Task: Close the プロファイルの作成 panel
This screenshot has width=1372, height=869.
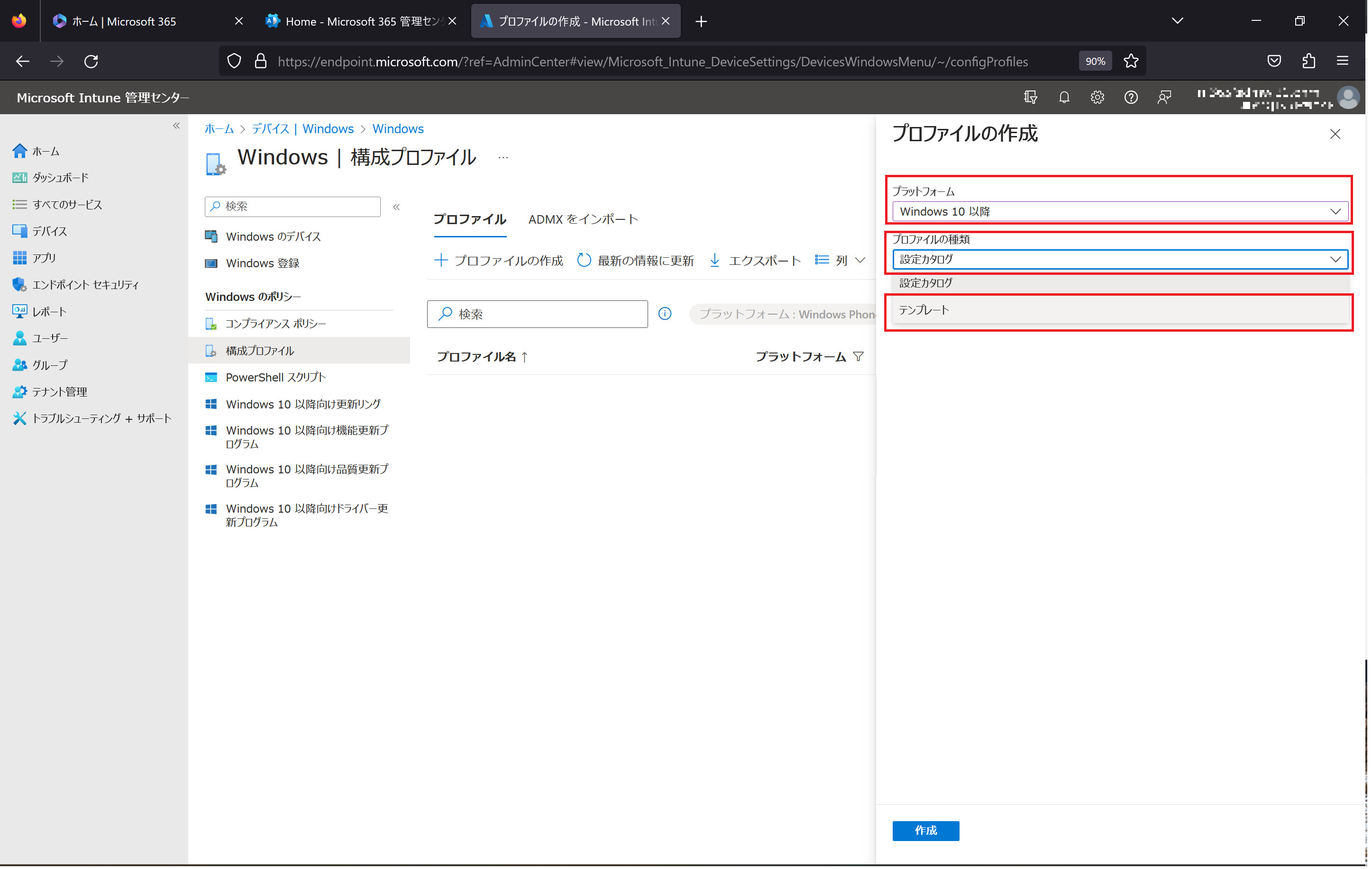Action: [1335, 135]
